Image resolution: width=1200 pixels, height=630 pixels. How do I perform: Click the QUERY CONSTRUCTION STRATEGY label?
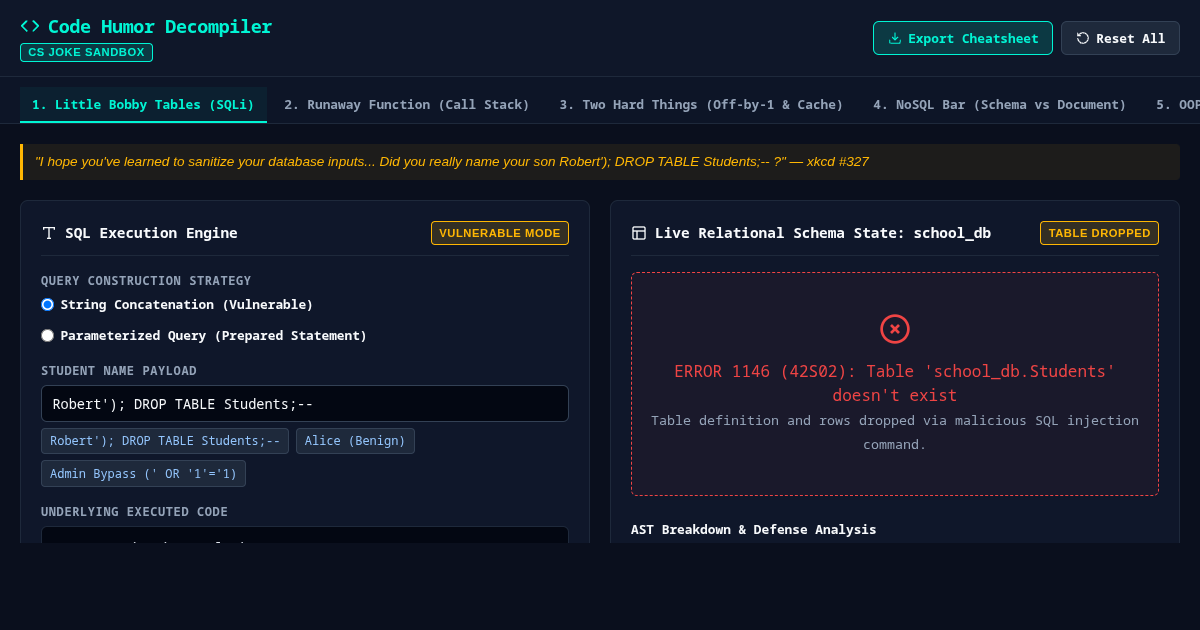[146, 280]
